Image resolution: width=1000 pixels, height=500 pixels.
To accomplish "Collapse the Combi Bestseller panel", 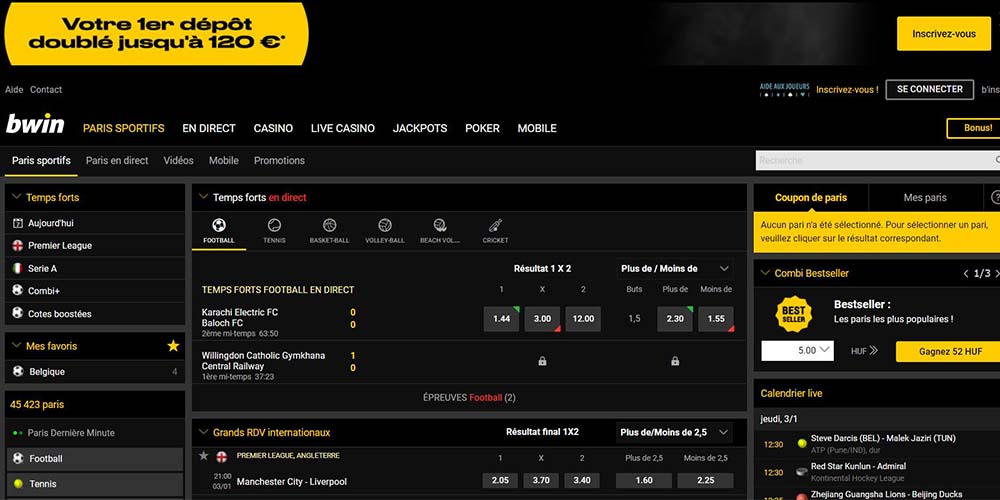I will click(765, 273).
